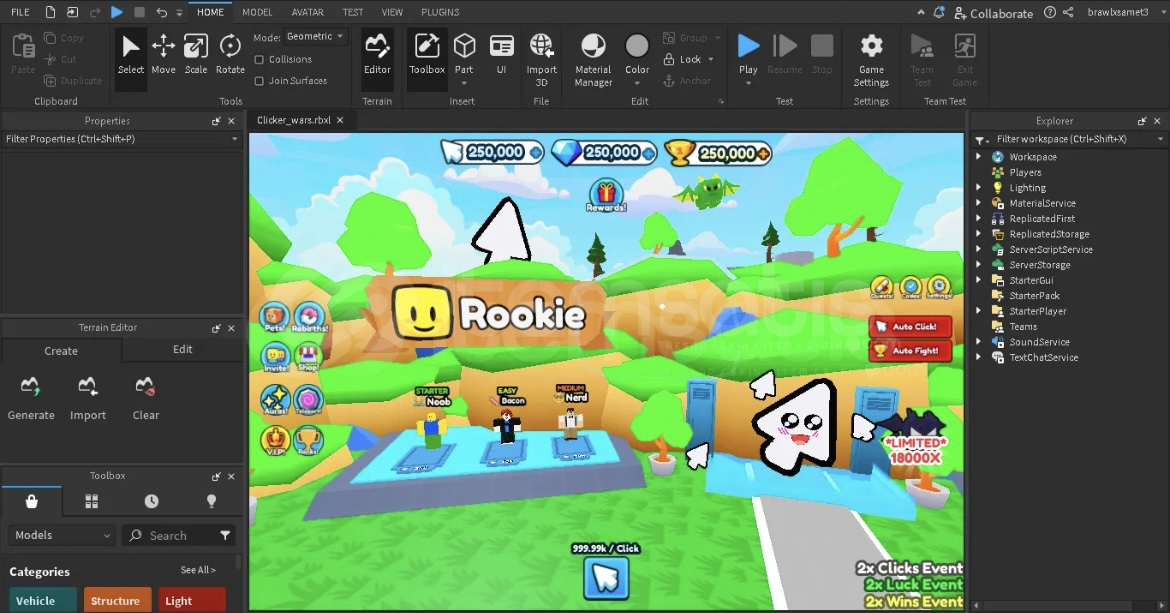Expand the StarterGui node

point(978,280)
